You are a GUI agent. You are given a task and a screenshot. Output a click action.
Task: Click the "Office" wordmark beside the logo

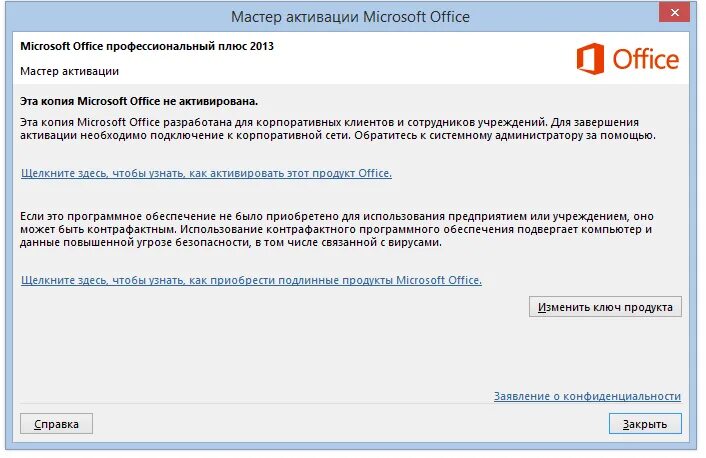tap(645, 59)
